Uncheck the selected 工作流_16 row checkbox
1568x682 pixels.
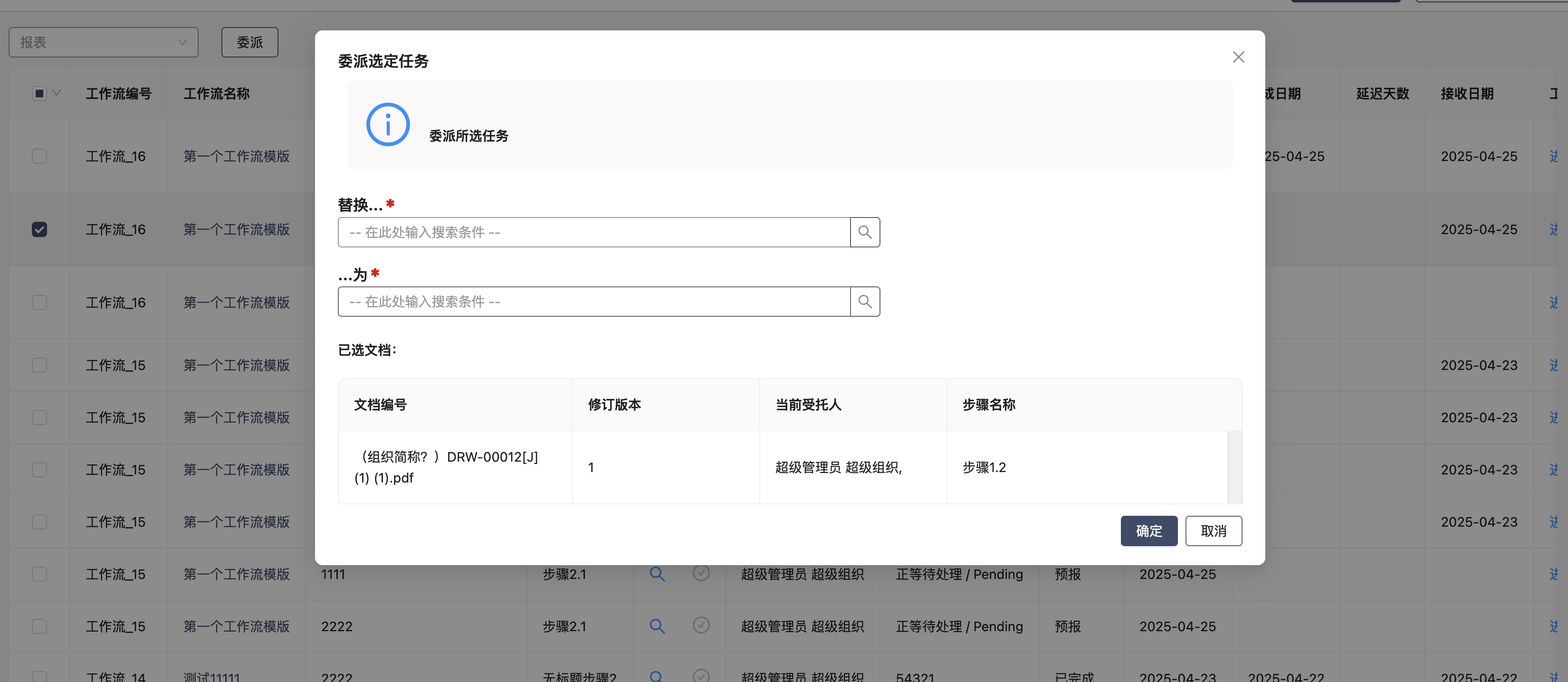click(x=39, y=229)
